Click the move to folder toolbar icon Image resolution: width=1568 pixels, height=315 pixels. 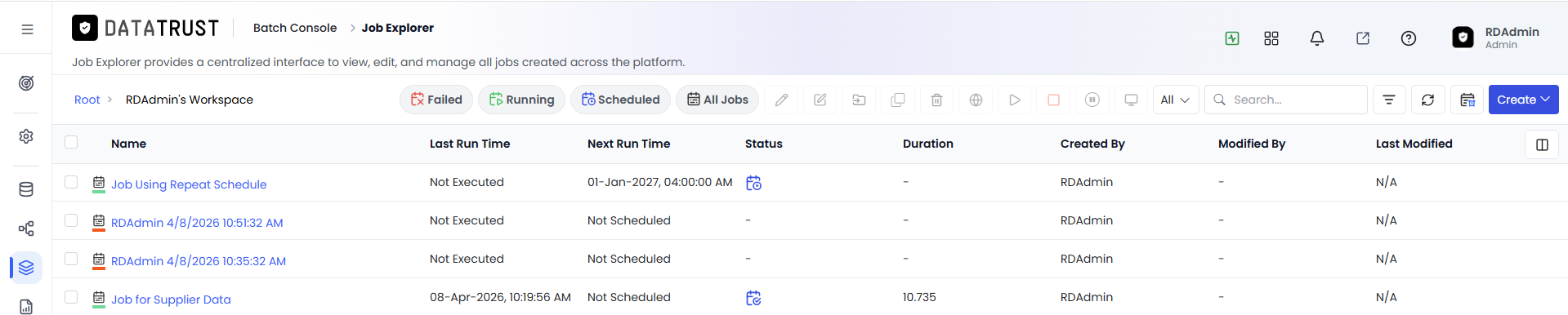[859, 100]
